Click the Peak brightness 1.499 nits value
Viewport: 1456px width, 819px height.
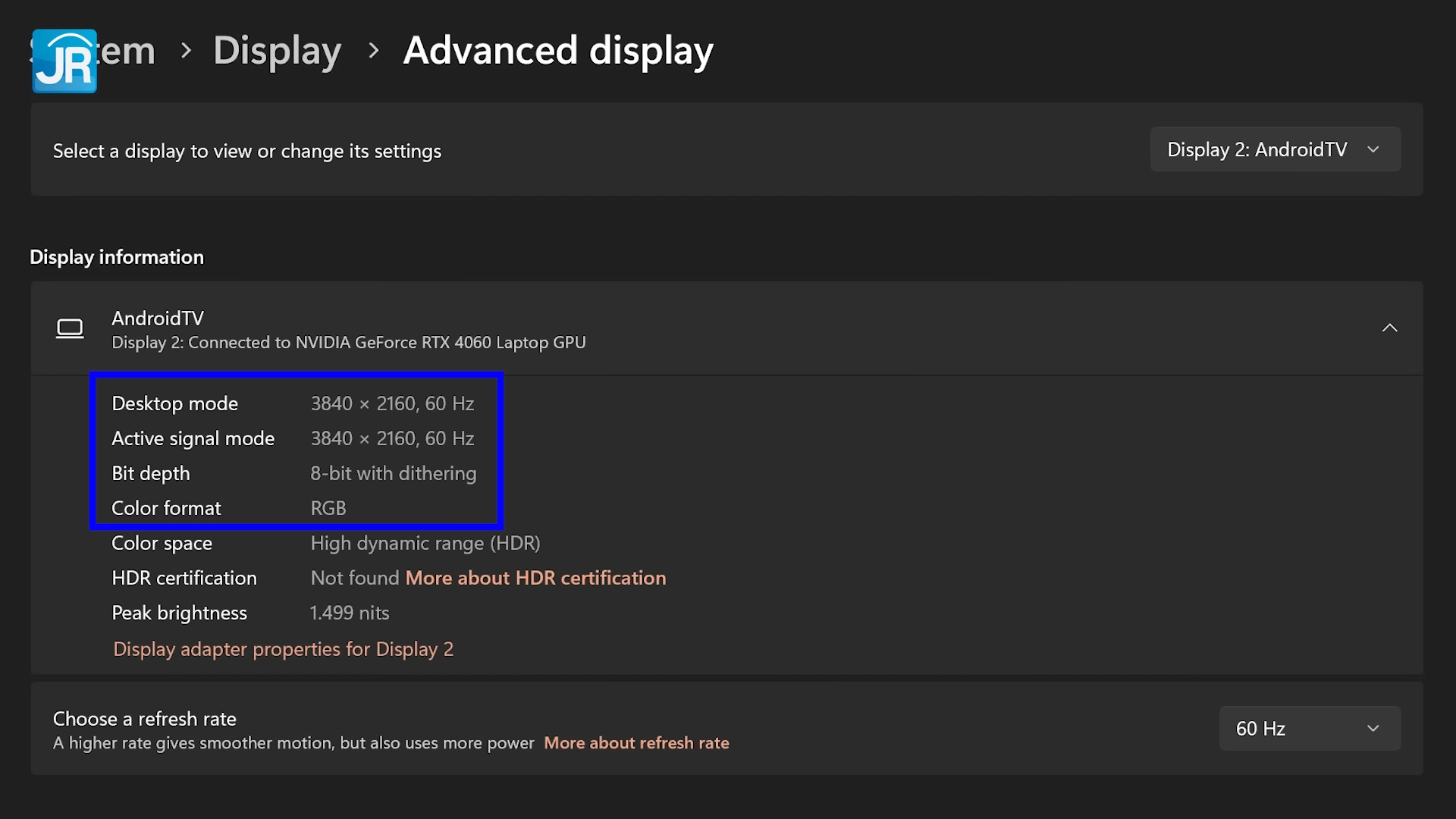coord(349,613)
